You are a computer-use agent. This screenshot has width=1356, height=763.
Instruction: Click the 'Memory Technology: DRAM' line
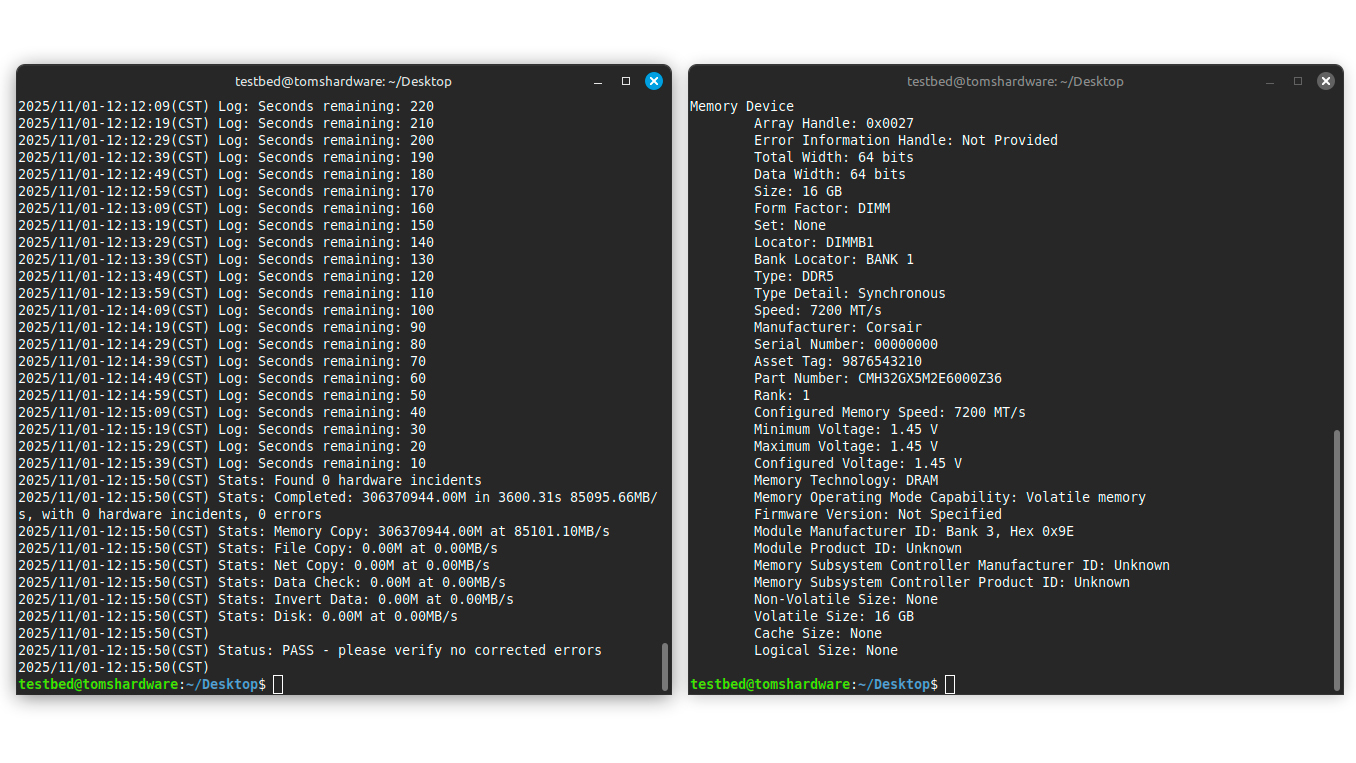pos(846,480)
